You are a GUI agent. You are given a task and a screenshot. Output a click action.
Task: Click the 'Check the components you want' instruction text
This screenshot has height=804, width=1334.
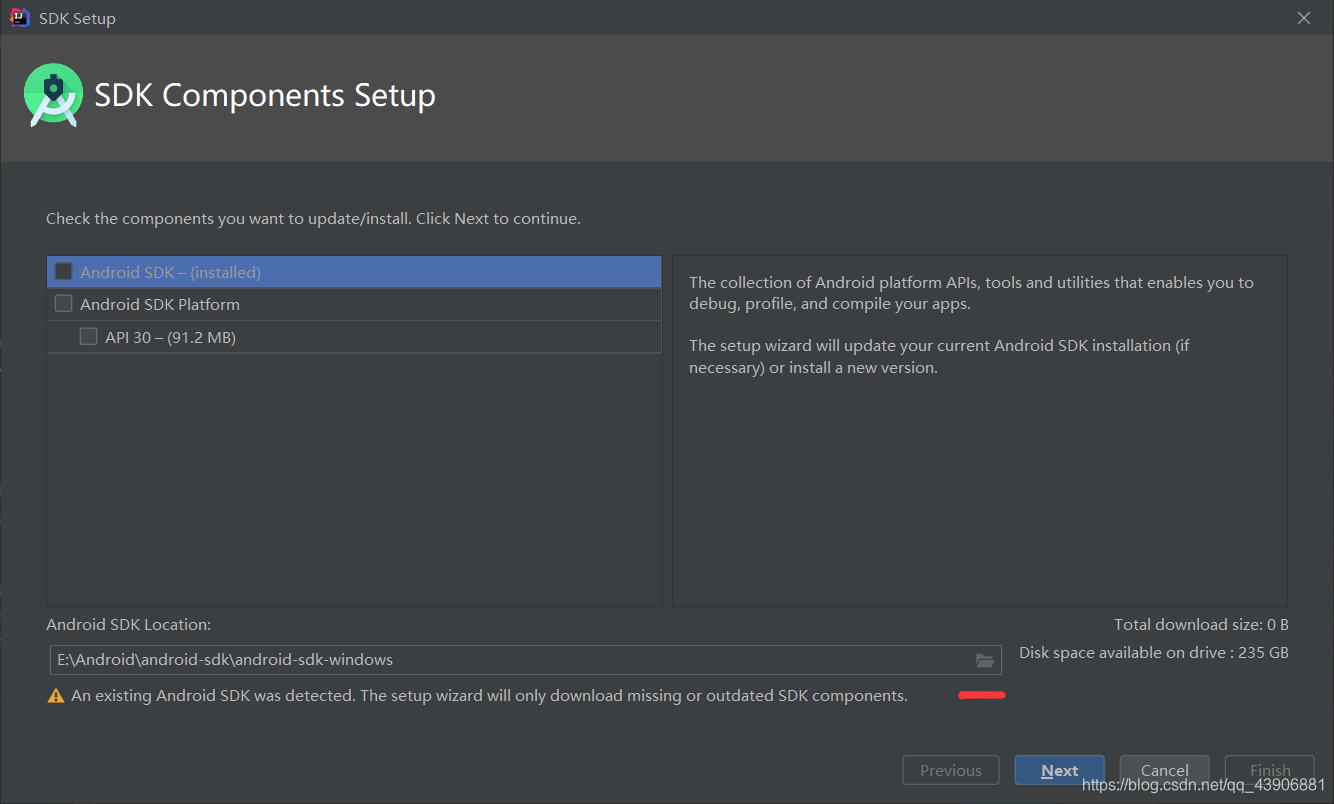tap(313, 218)
